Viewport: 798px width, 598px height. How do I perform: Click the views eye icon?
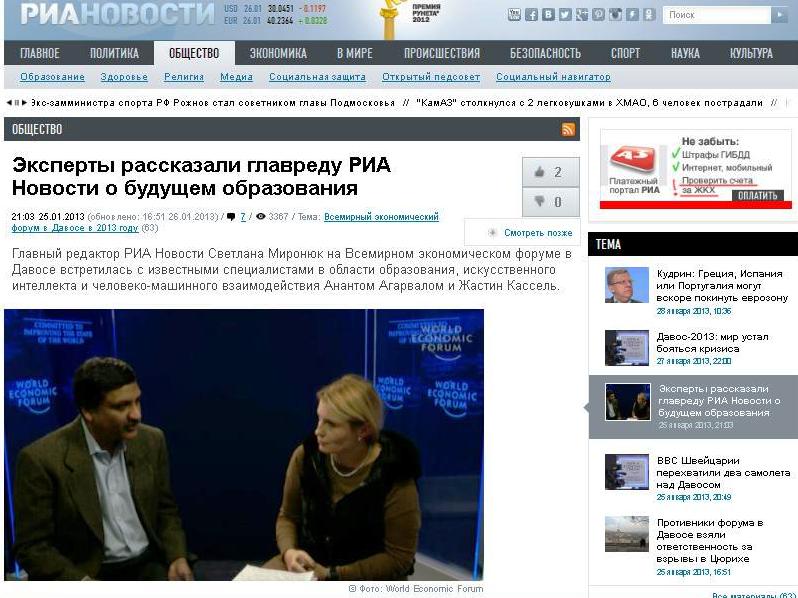point(261,217)
